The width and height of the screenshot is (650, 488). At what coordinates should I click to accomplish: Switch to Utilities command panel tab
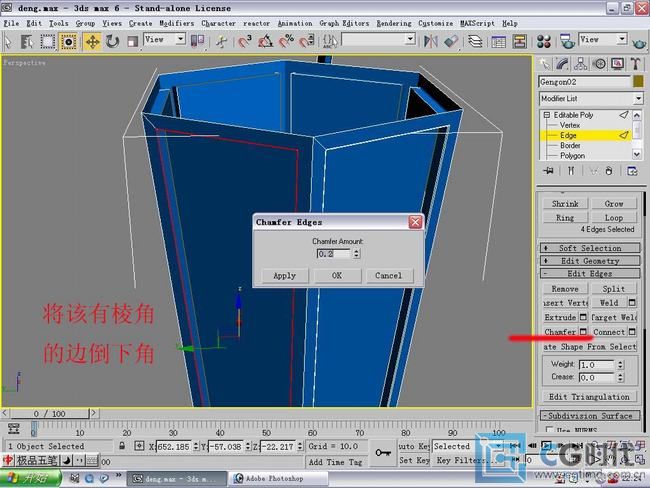[635, 64]
